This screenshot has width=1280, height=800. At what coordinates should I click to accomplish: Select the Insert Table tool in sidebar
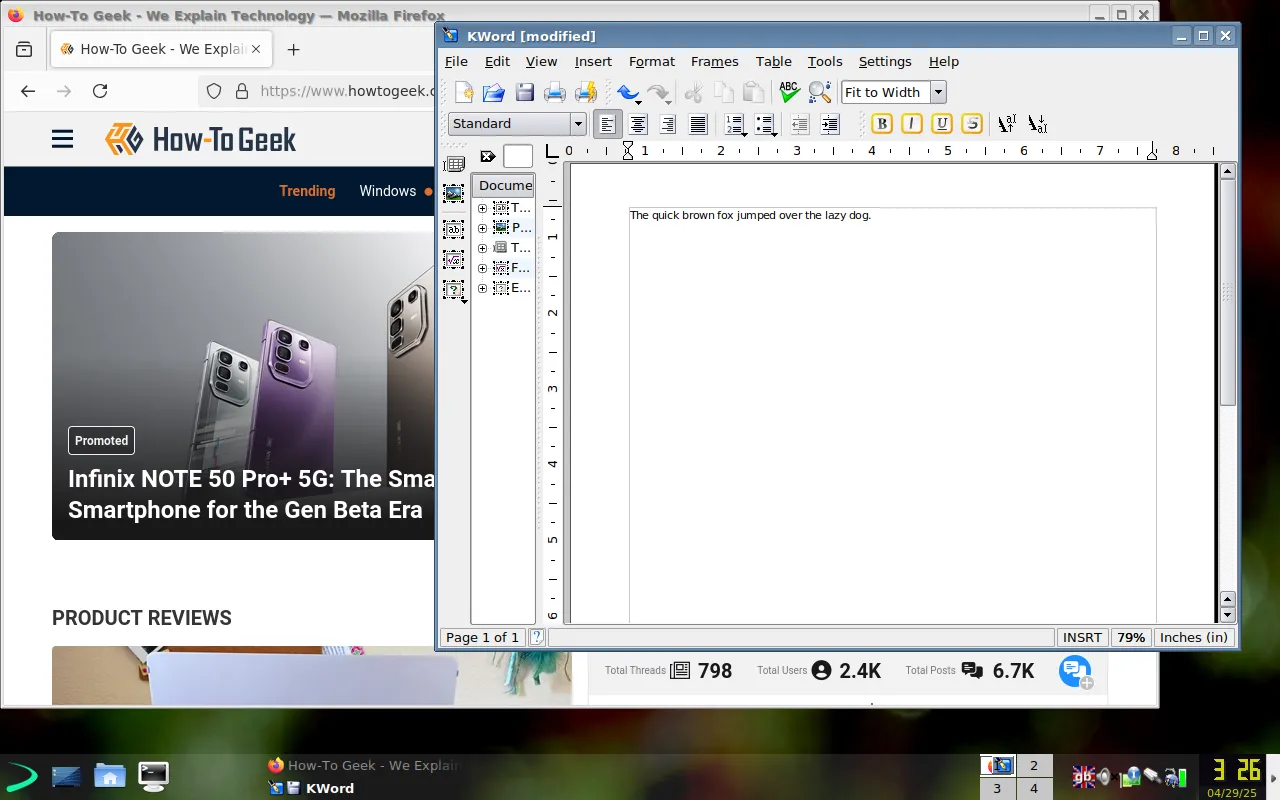[x=454, y=163]
